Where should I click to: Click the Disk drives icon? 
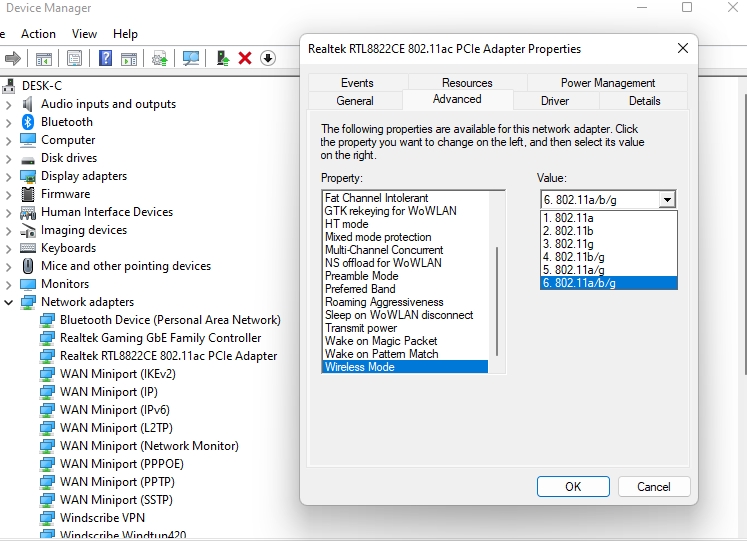click(28, 160)
